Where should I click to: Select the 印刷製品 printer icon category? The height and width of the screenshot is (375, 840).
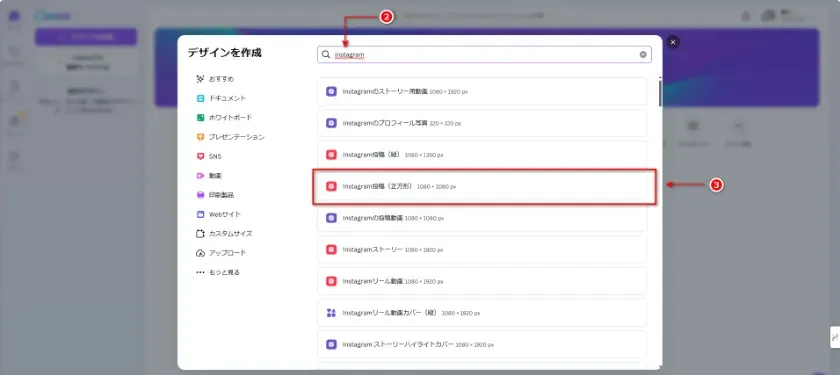click(200, 195)
